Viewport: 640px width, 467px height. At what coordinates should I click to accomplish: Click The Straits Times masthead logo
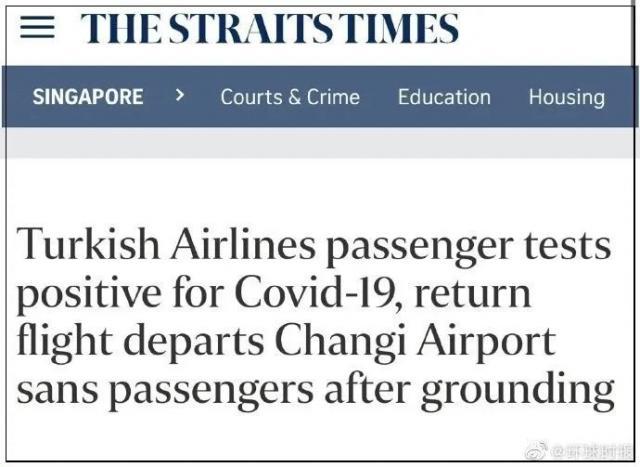271,28
